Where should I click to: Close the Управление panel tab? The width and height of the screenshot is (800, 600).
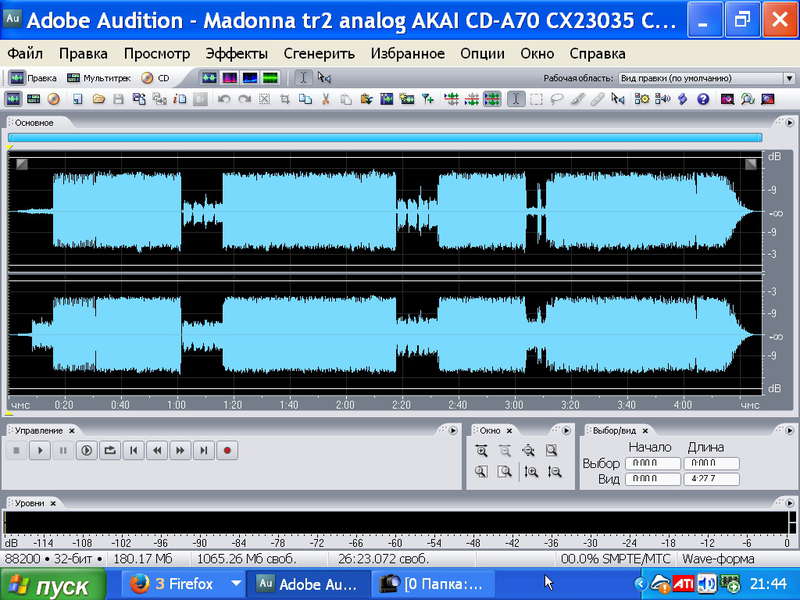[x=72, y=431]
